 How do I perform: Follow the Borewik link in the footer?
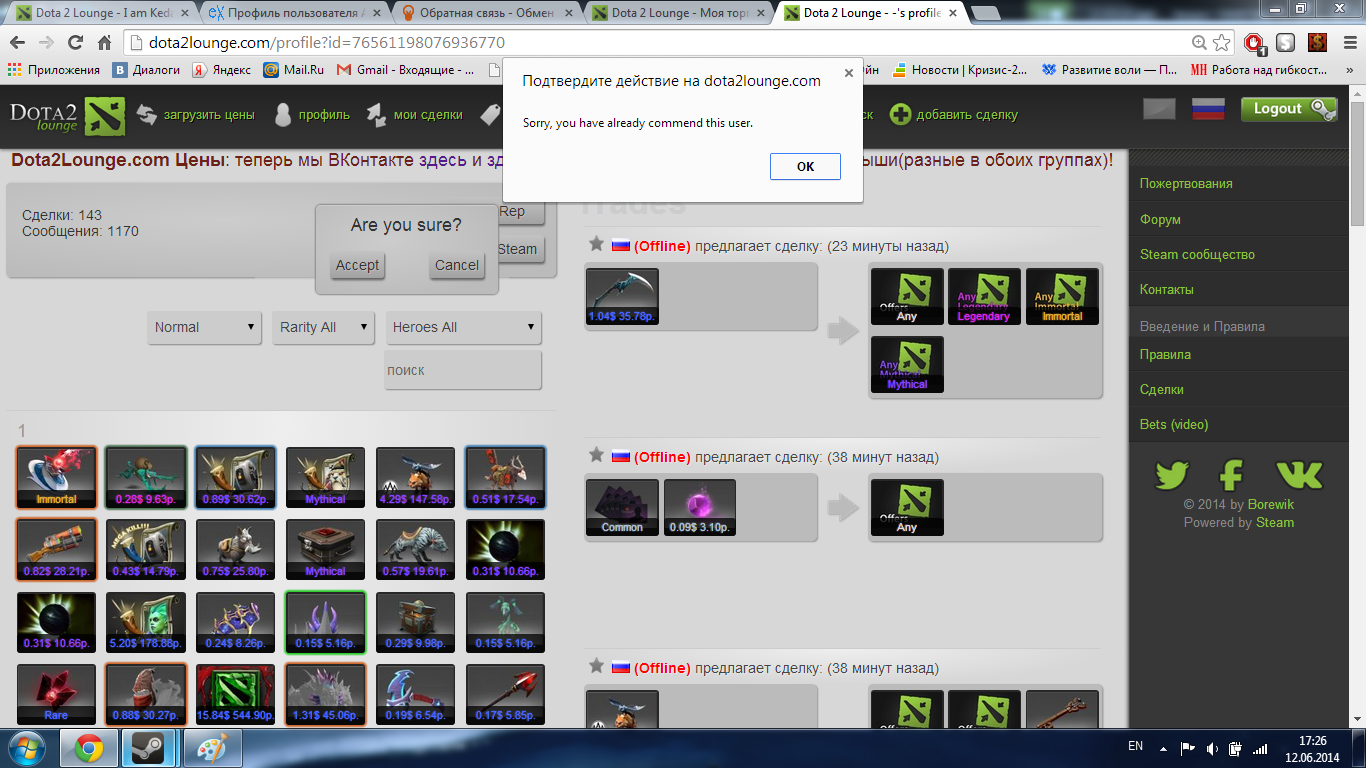point(1271,505)
